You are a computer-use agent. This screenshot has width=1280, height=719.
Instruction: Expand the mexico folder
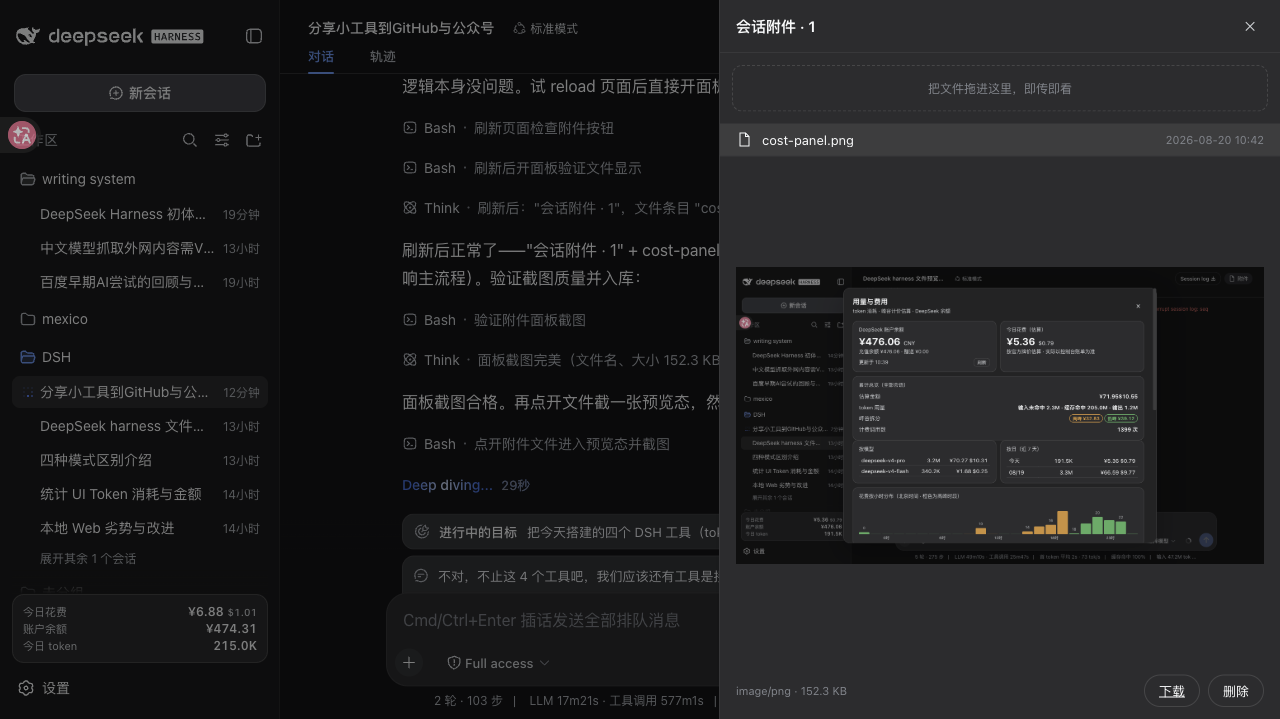click(140, 319)
